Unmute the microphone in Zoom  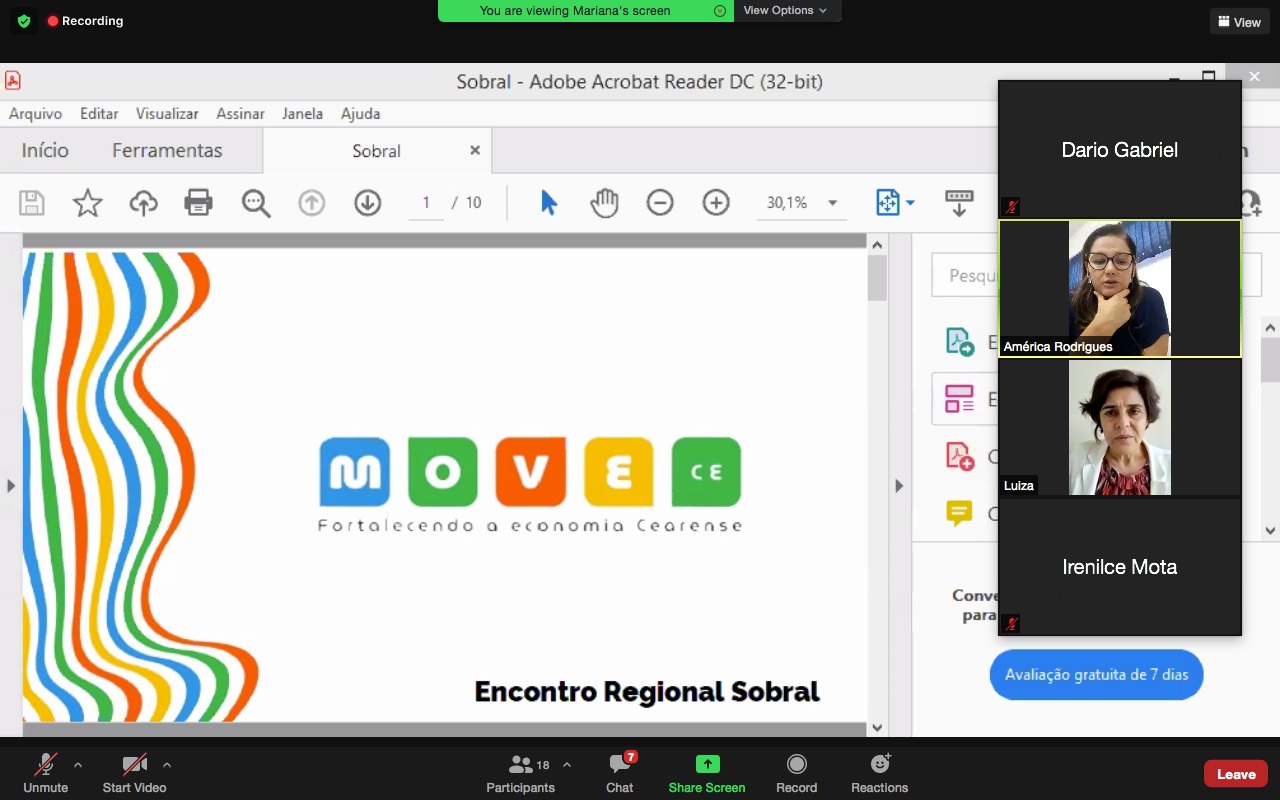(46, 773)
